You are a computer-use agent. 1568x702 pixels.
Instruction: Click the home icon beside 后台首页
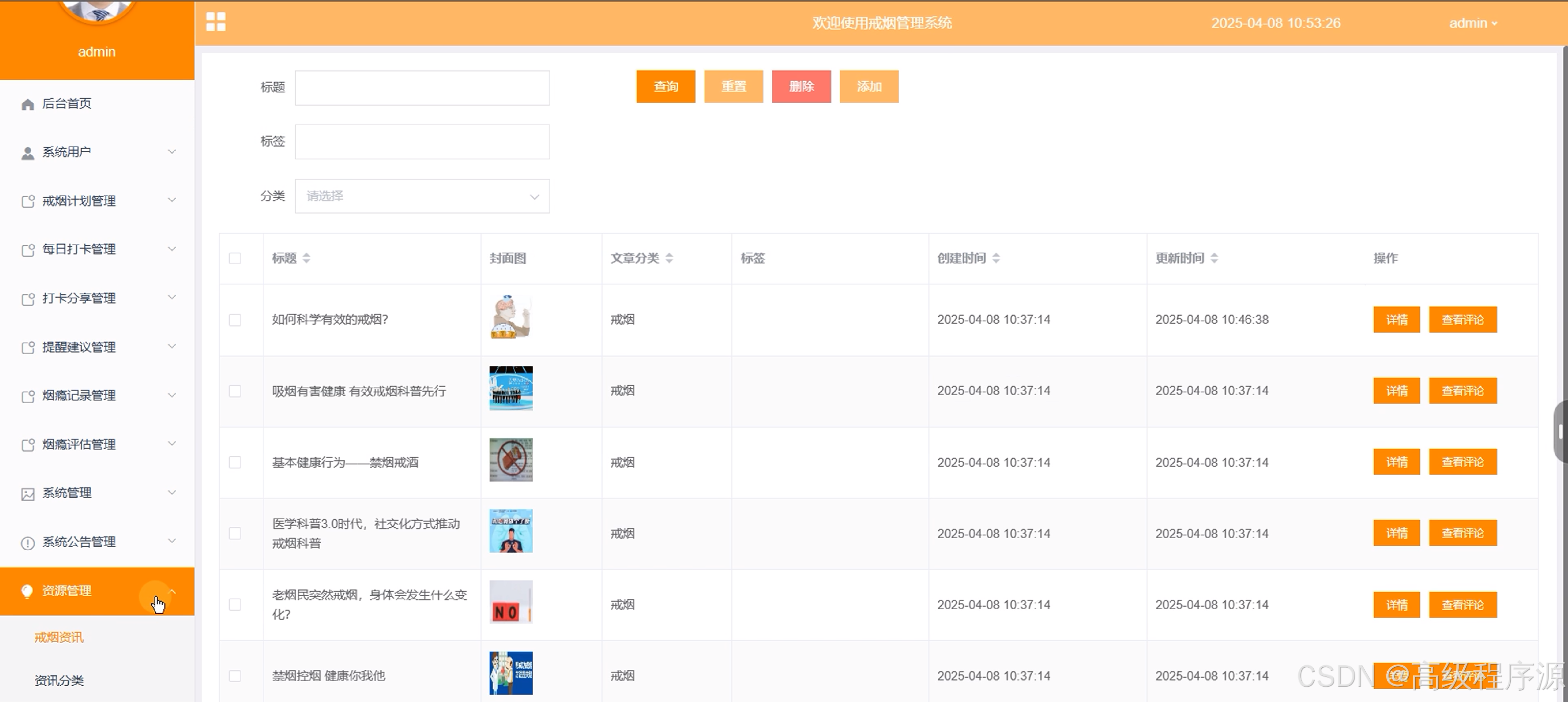click(28, 104)
